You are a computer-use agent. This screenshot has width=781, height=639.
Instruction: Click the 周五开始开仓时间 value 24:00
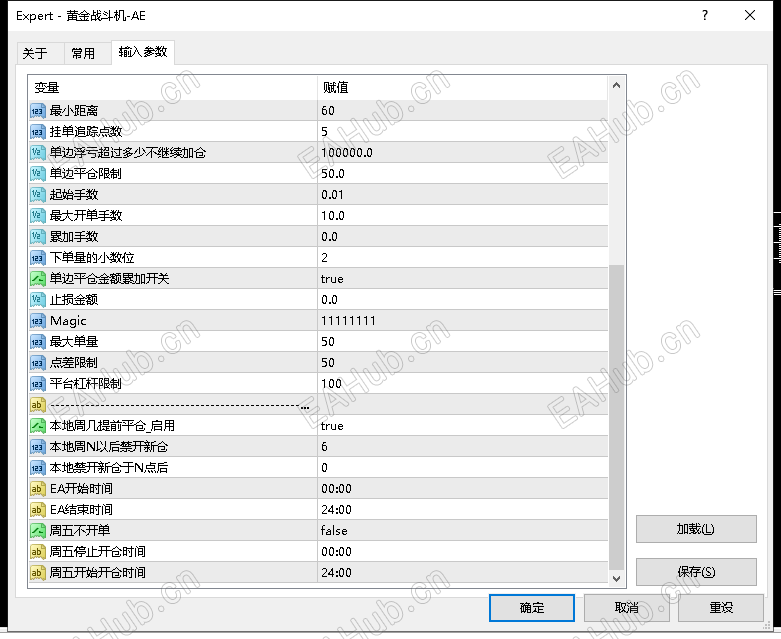336,573
